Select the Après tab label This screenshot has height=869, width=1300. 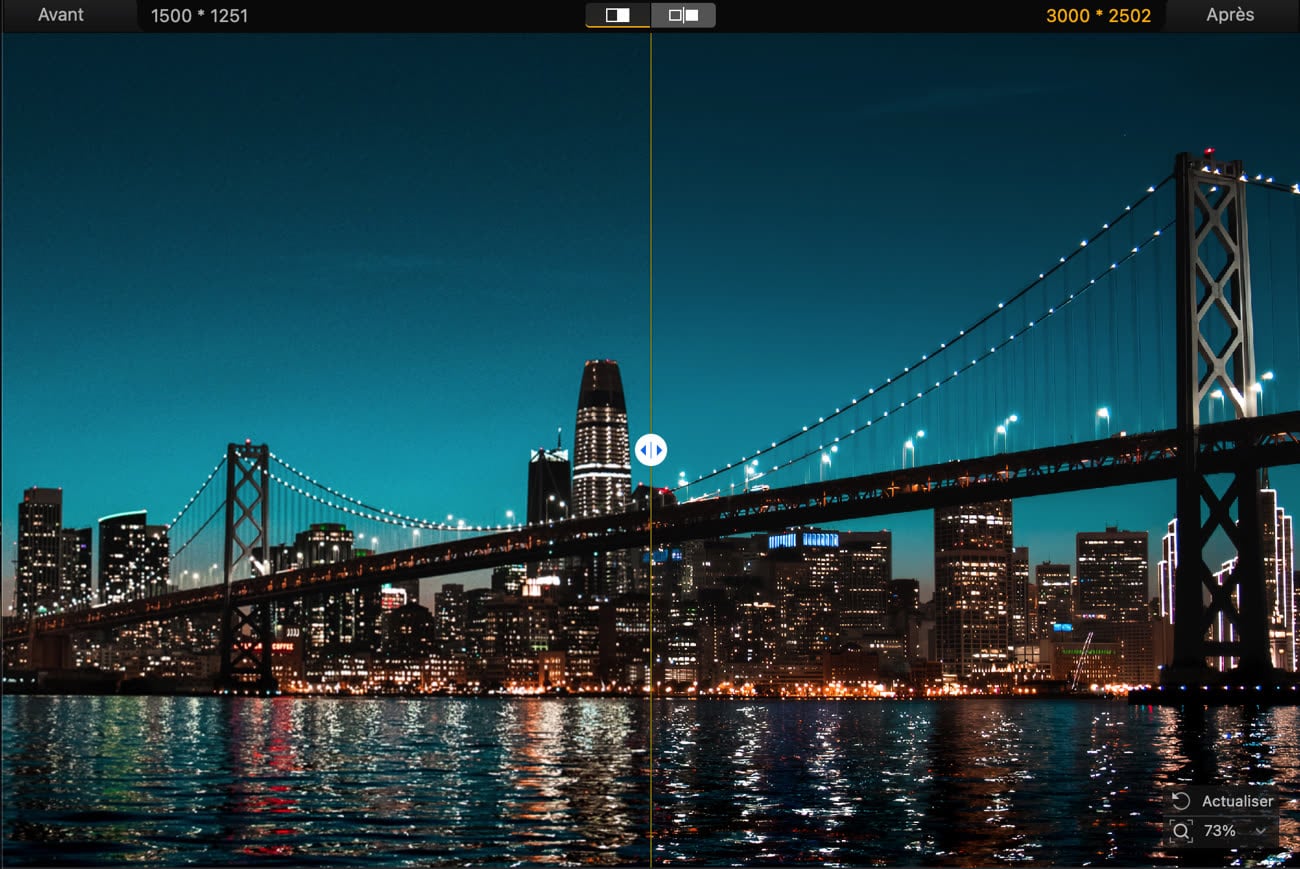pos(1230,15)
